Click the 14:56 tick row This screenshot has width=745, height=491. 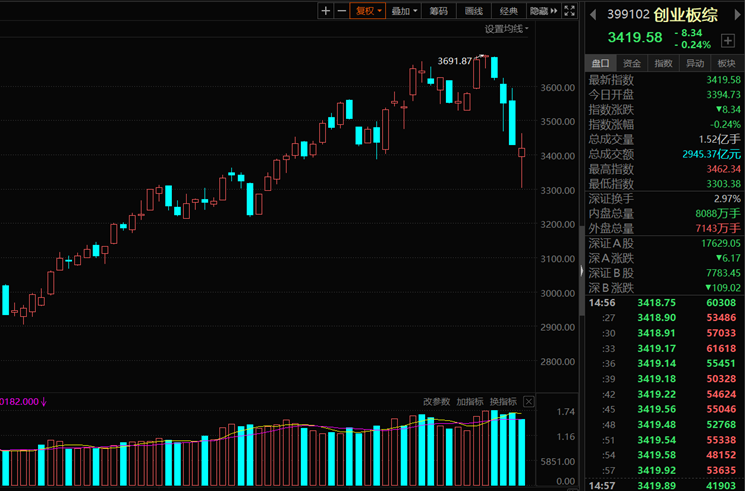[x=662, y=303]
